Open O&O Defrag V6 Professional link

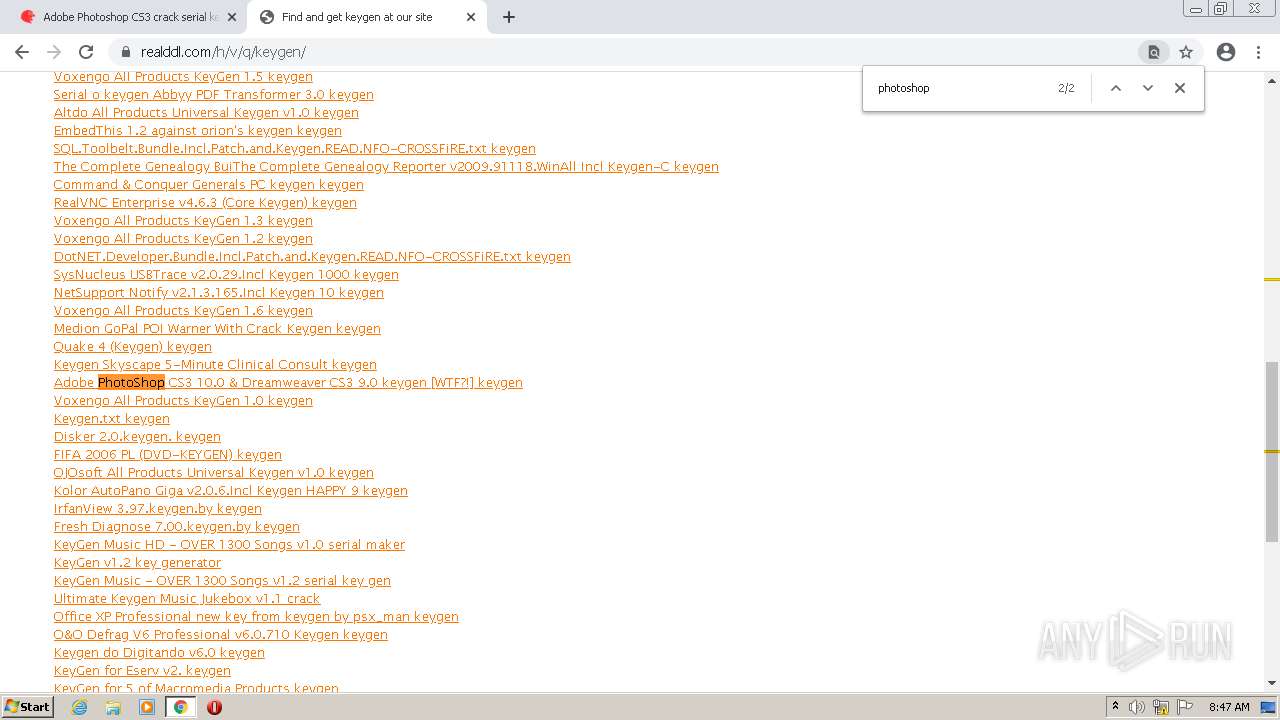[x=221, y=635]
